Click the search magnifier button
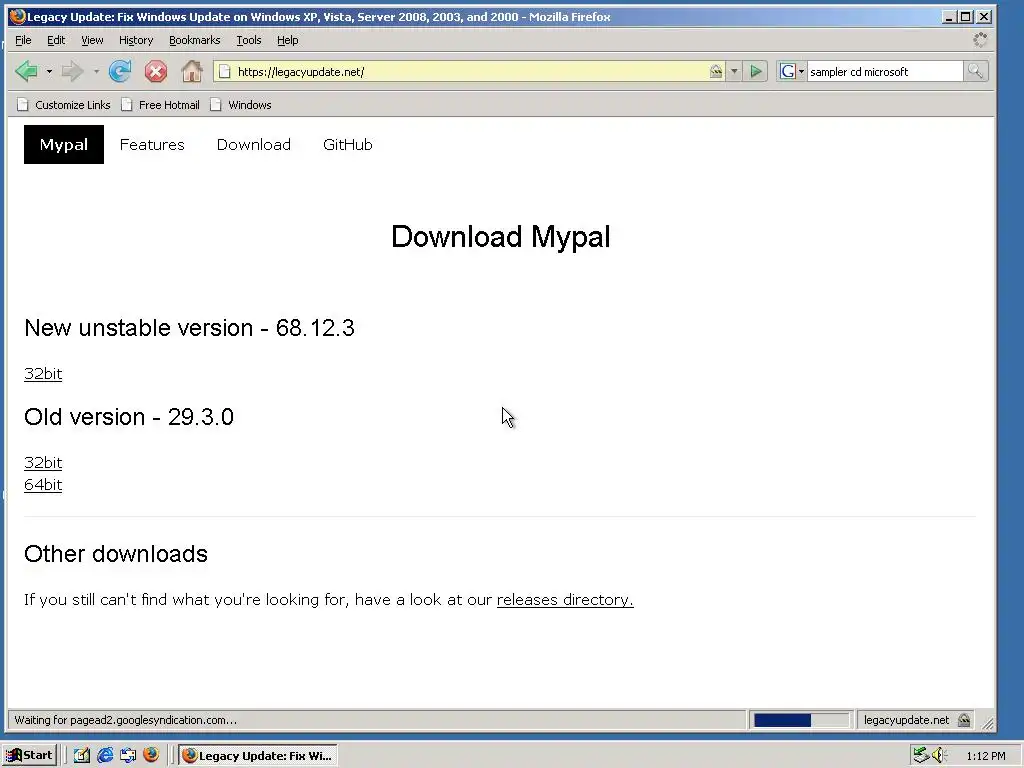 click(x=975, y=71)
